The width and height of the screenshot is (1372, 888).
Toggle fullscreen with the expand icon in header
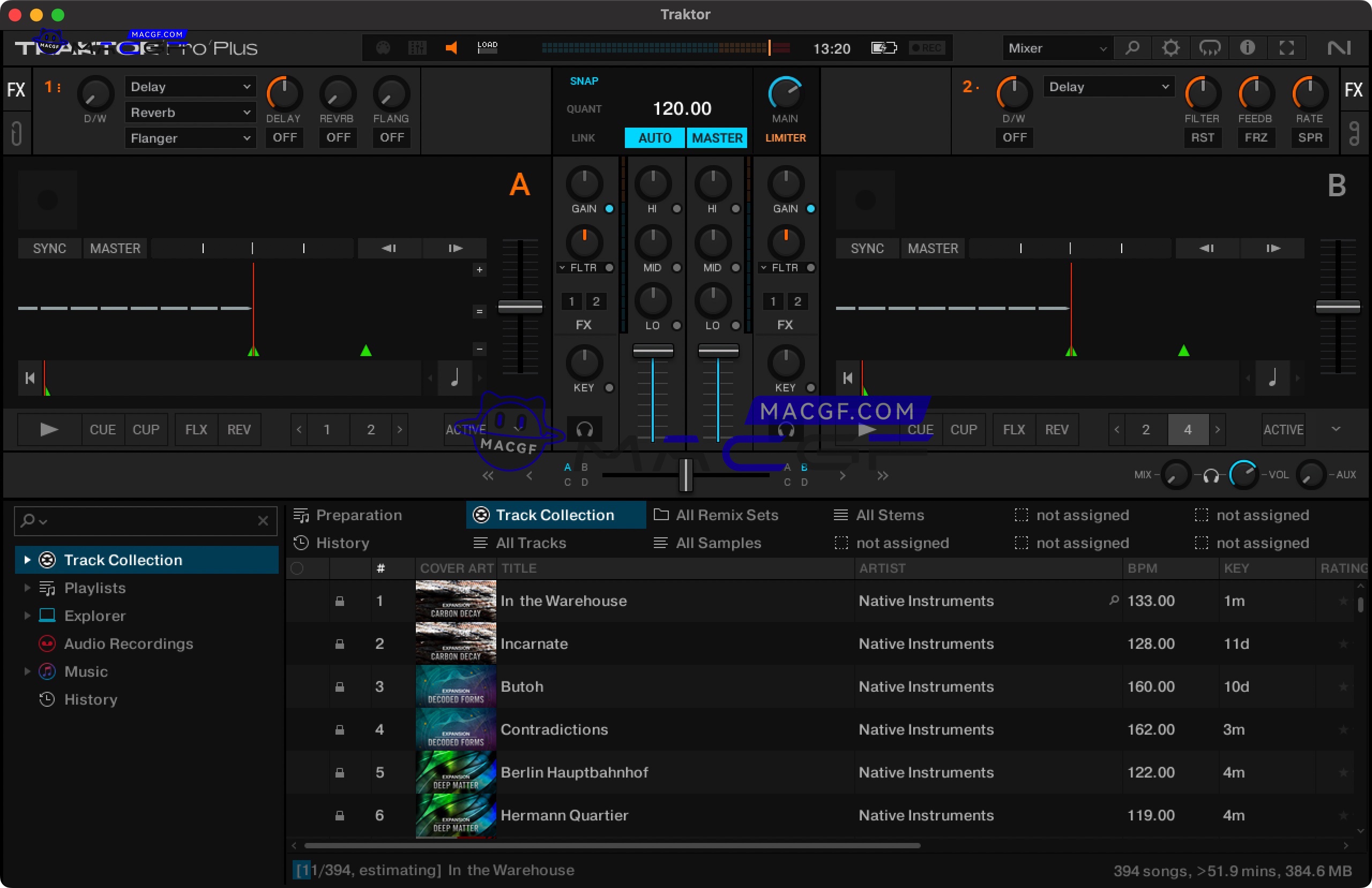click(x=1287, y=48)
